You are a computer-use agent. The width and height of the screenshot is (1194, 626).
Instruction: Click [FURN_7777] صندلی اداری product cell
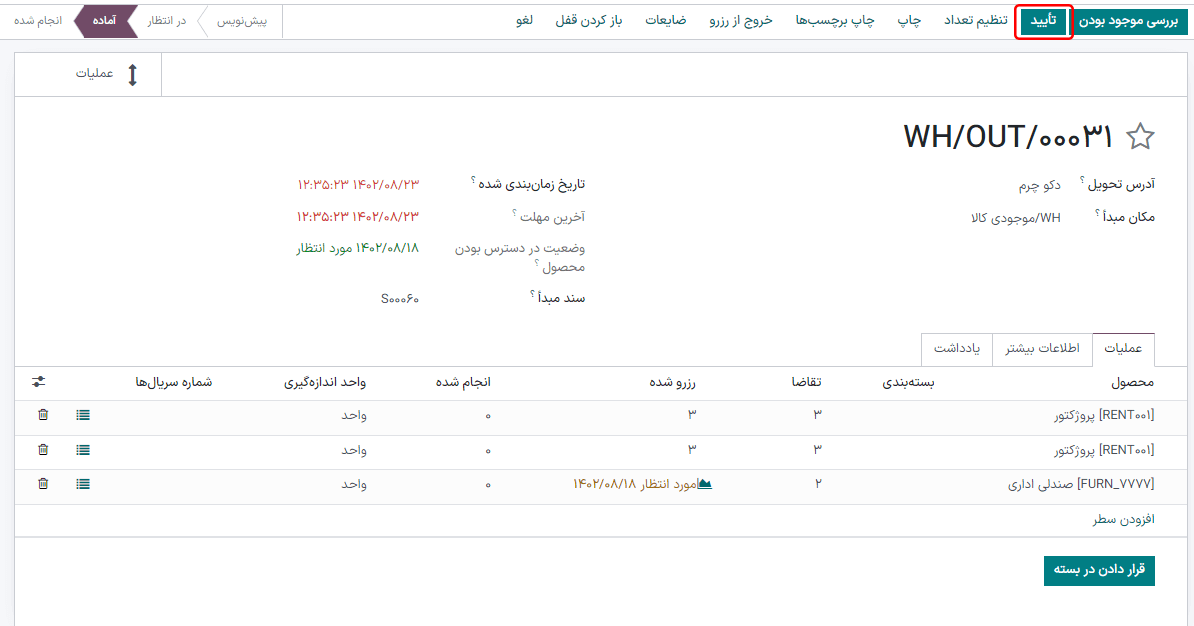pyautogui.click(x=1081, y=484)
